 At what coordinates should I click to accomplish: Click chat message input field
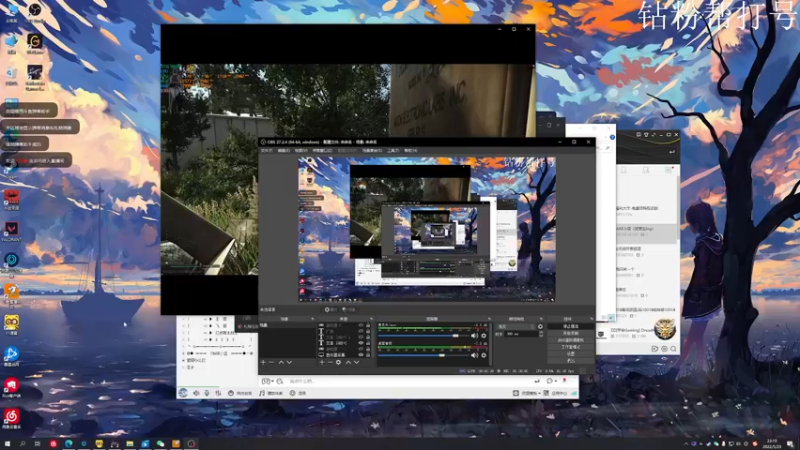pos(408,381)
